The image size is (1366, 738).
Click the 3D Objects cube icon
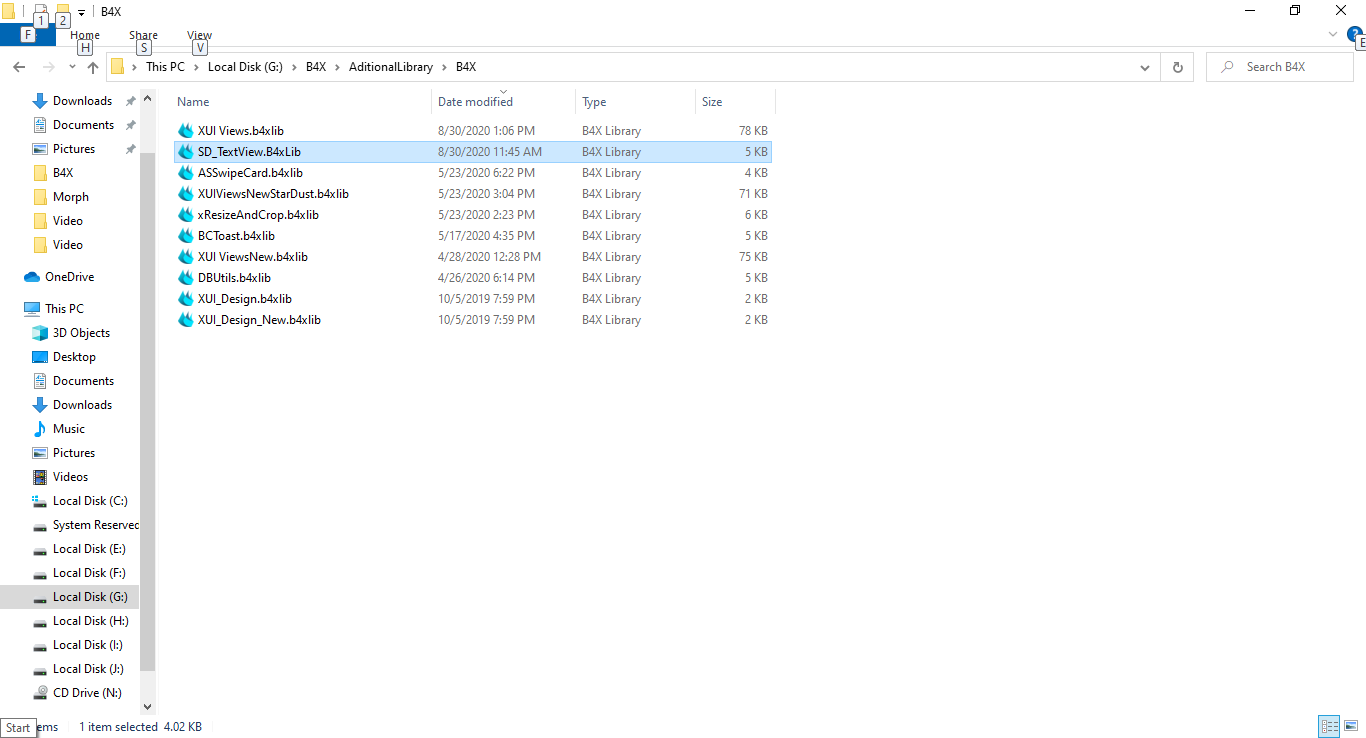click(x=40, y=333)
